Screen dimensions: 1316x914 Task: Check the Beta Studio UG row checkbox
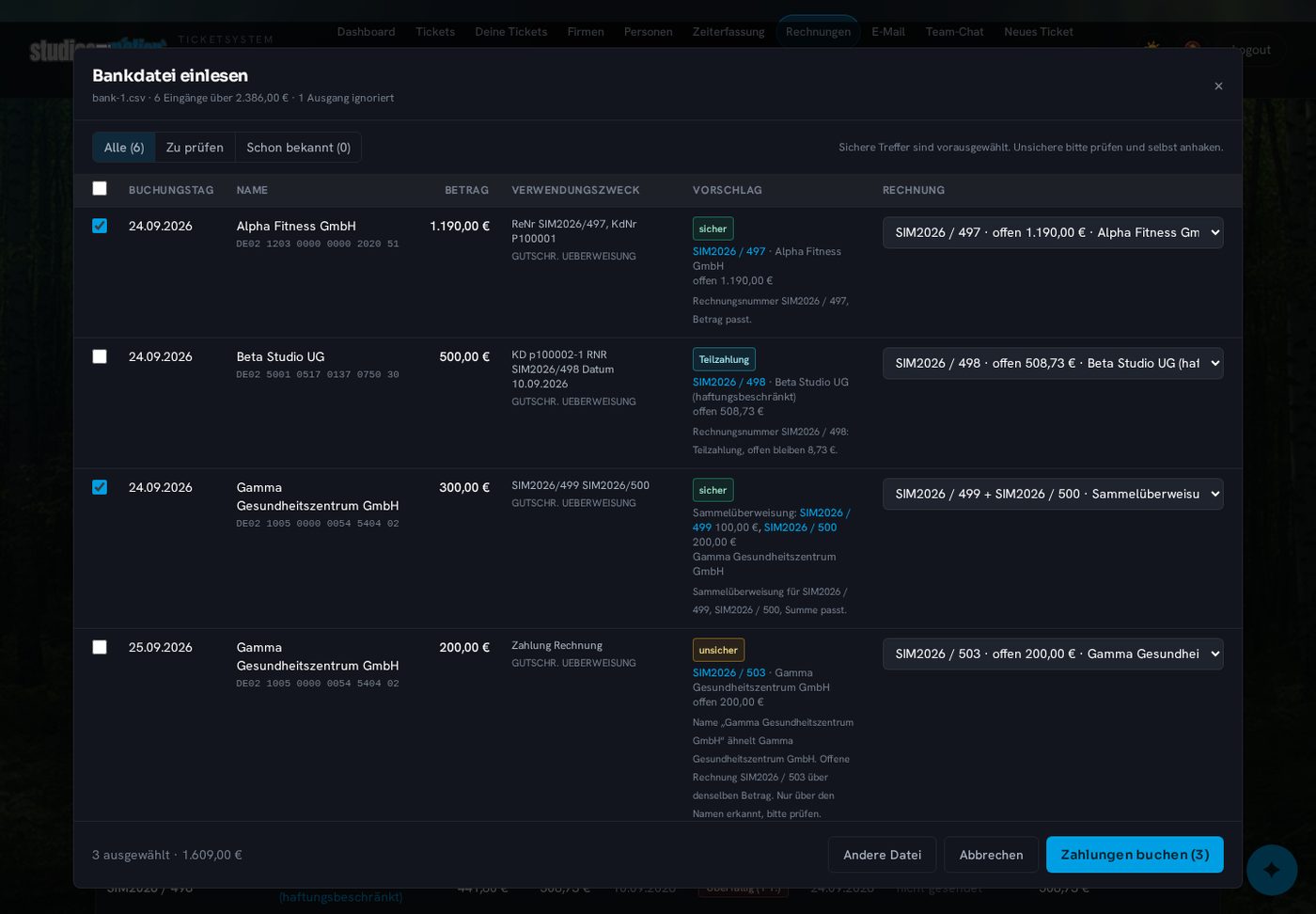click(x=100, y=356)
